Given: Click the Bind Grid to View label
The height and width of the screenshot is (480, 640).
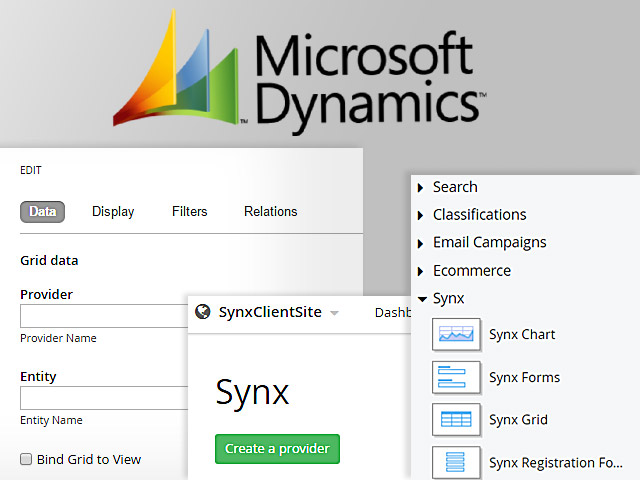Looking at the screenshot, I should point(89,460).
